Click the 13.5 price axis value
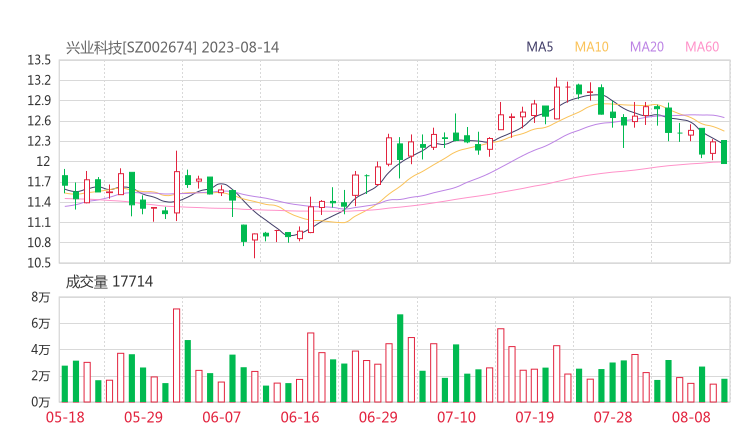The image size is (740, 440). [x=39, y=60]
